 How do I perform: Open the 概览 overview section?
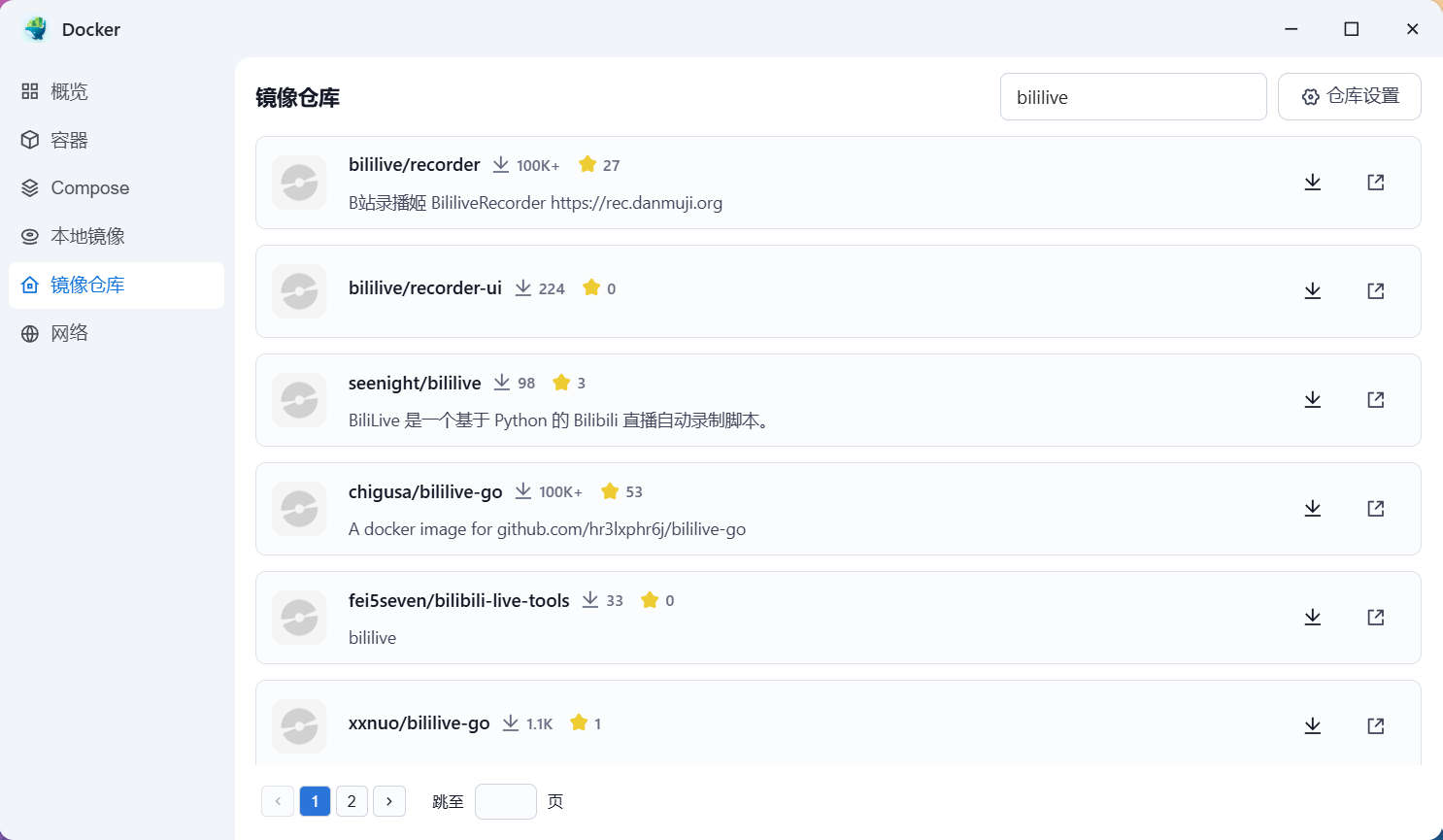point(117,91)
